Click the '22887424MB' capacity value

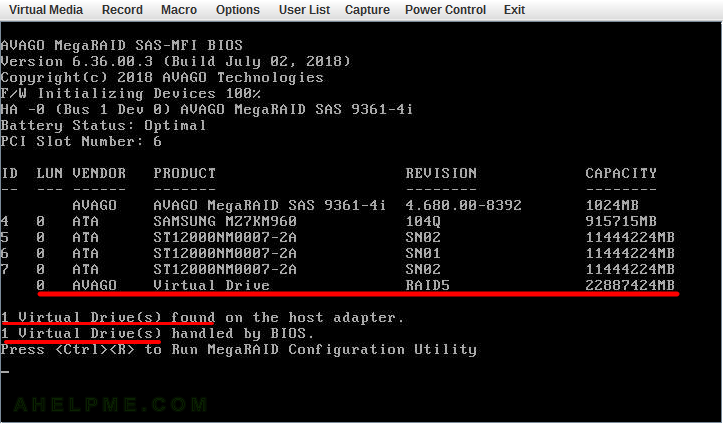(630, 285)
